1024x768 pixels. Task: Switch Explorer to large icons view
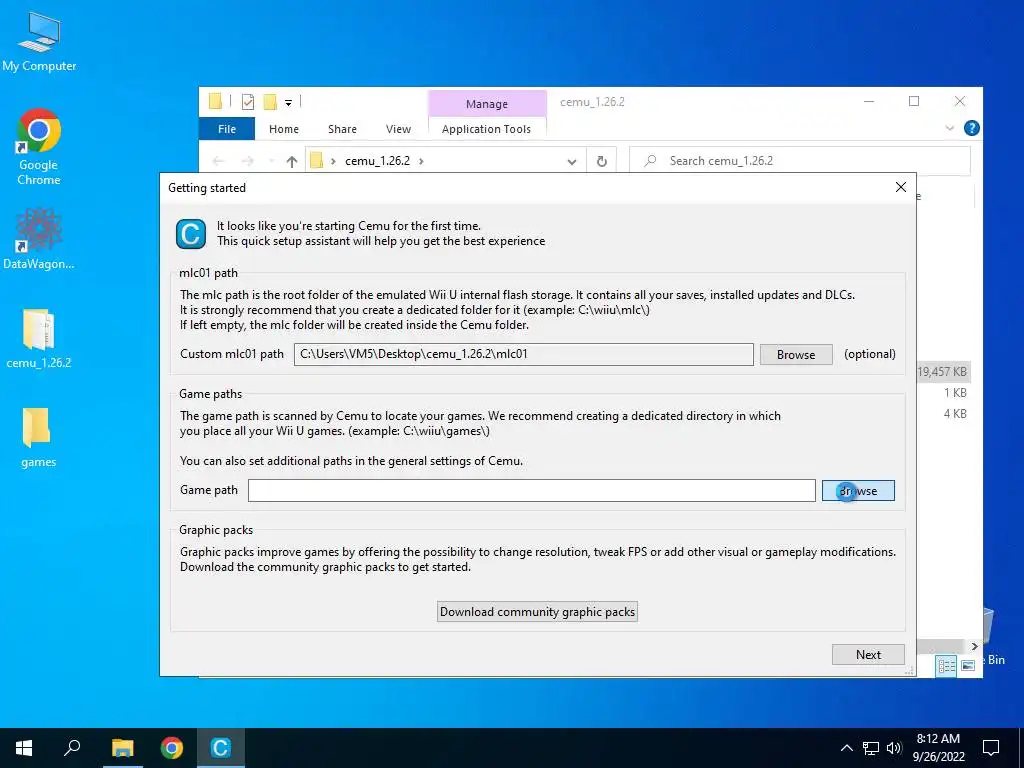coord(968,666)
